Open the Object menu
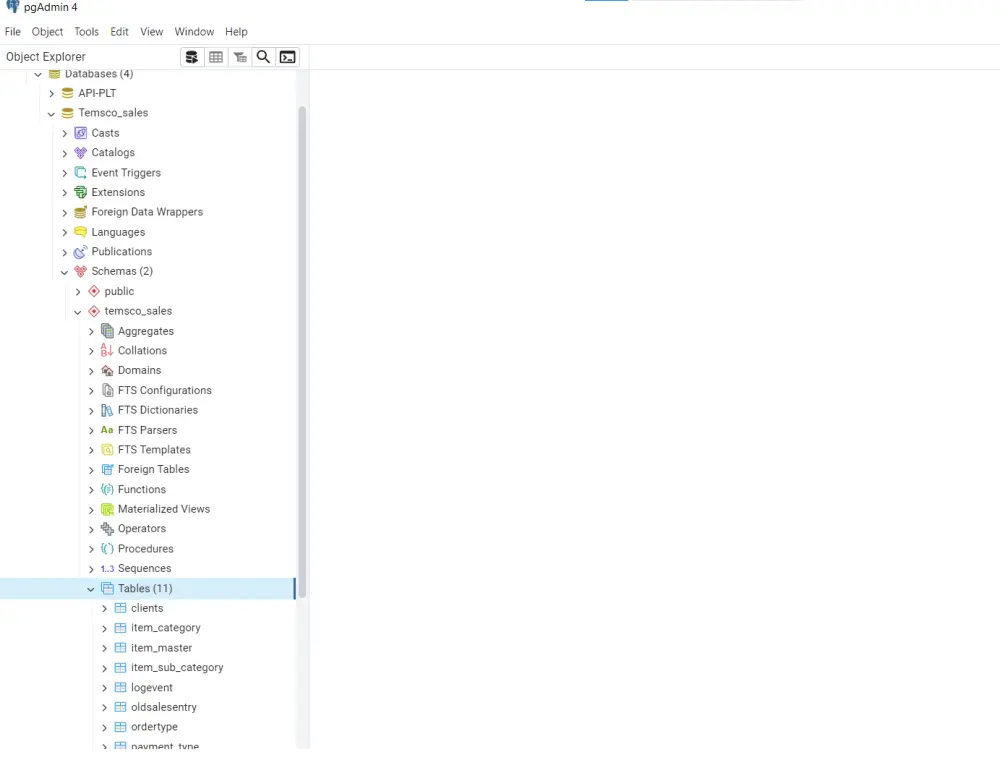Screen dimensions: 1000x760 click(x=47, y=31)
